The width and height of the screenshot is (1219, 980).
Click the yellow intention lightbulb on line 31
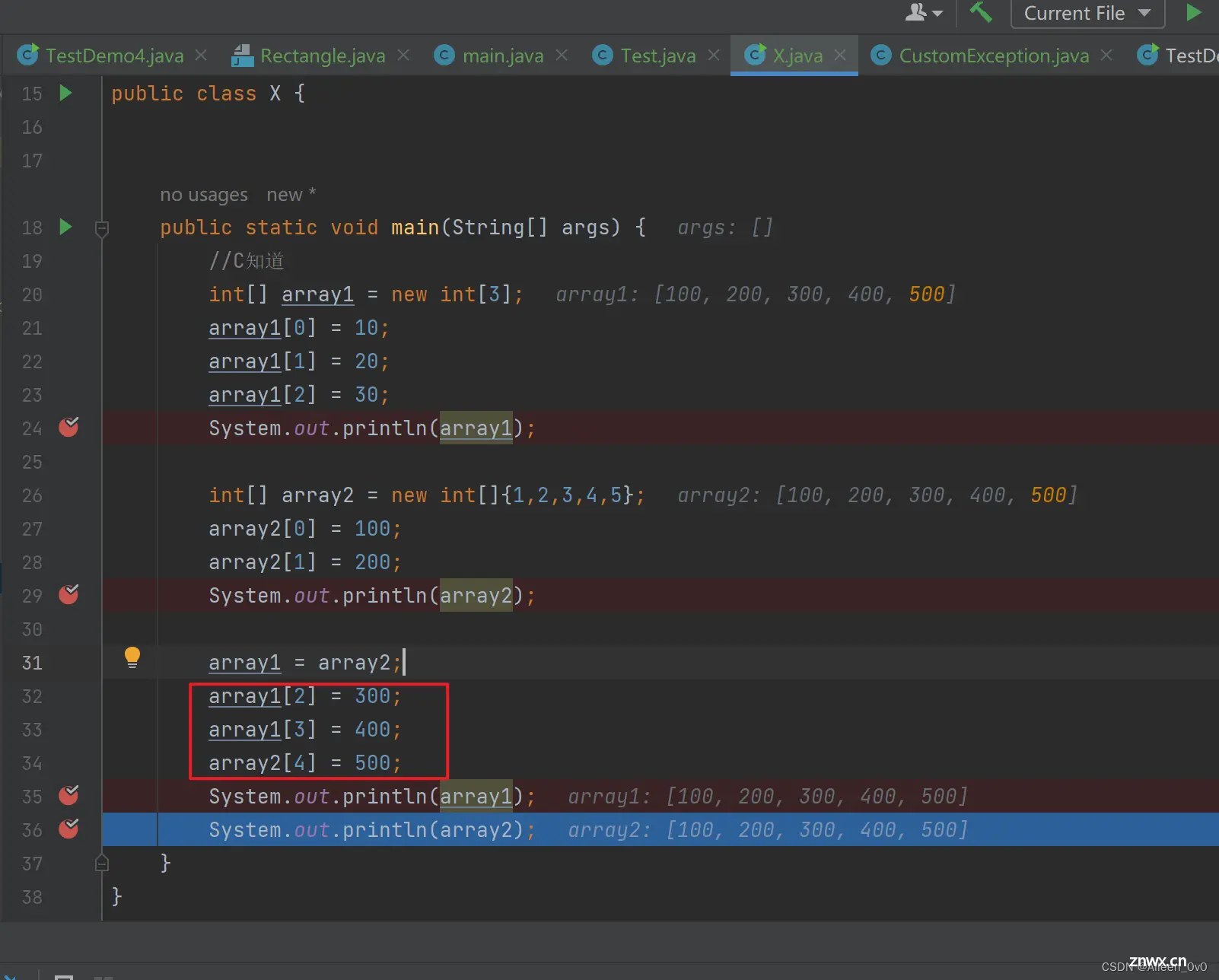click(132, 657)
